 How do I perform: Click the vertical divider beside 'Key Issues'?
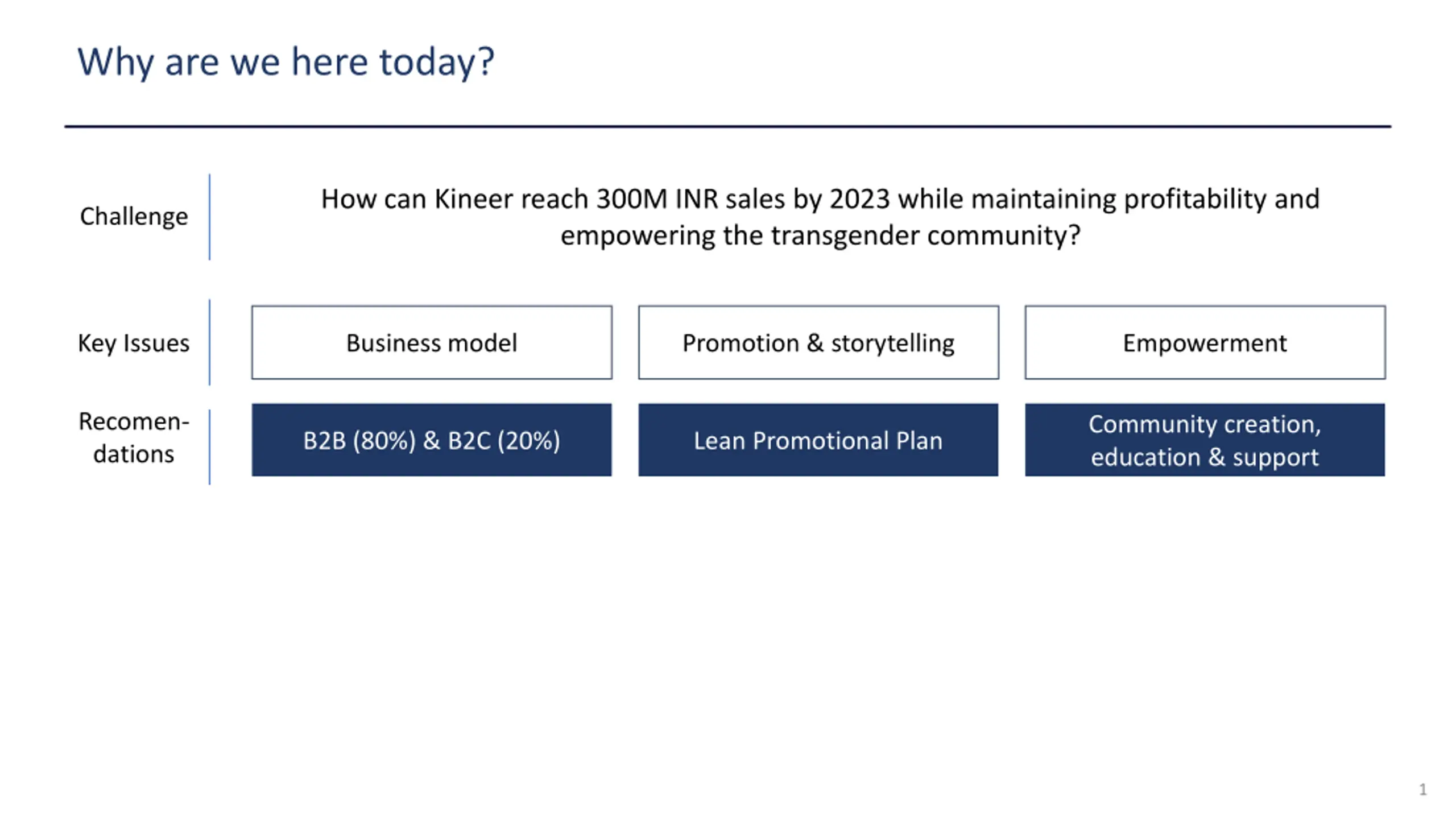pos(210,342)
